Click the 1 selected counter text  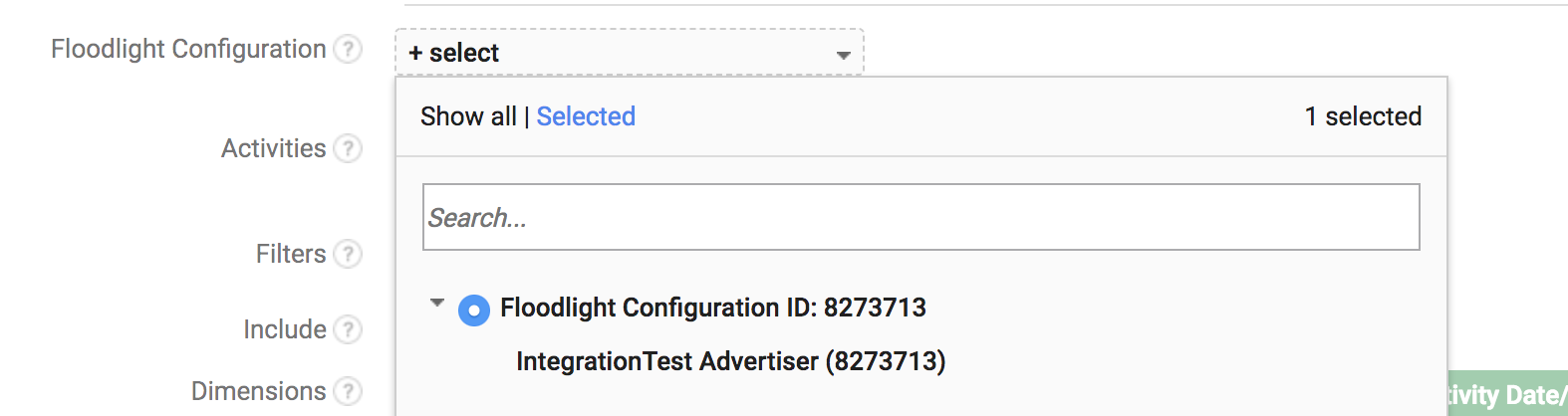coord(1363,116)
